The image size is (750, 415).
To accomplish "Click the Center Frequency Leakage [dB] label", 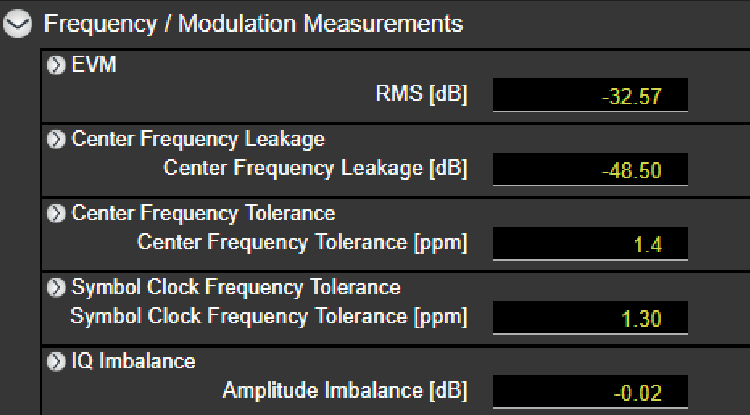I will tap(315, 168).
